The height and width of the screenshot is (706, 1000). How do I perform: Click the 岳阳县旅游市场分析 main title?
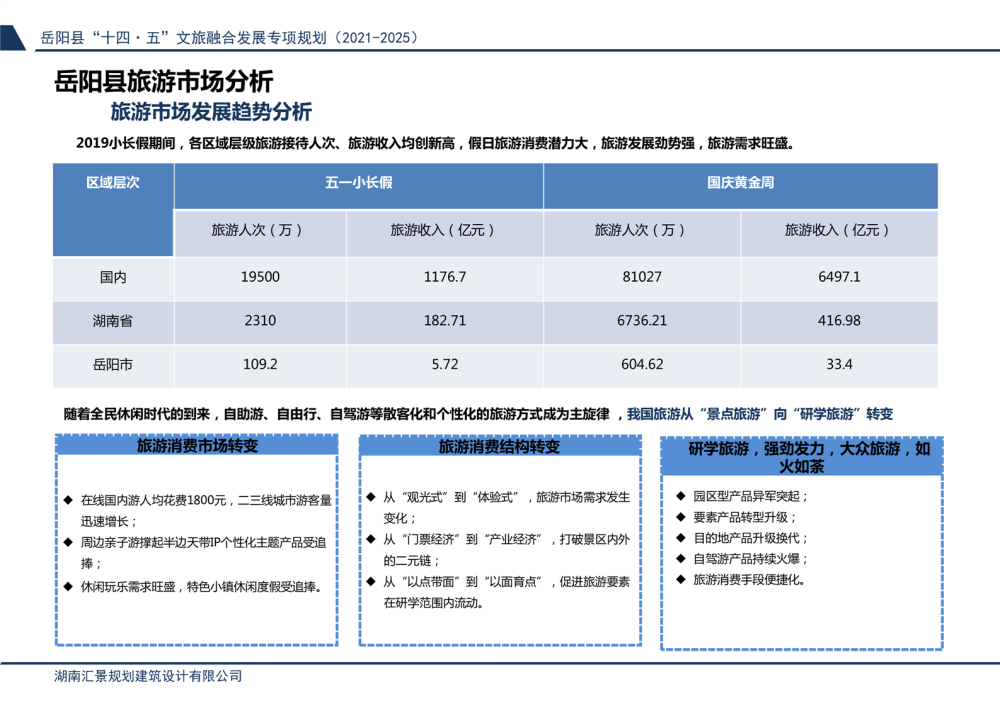[163, 81]
